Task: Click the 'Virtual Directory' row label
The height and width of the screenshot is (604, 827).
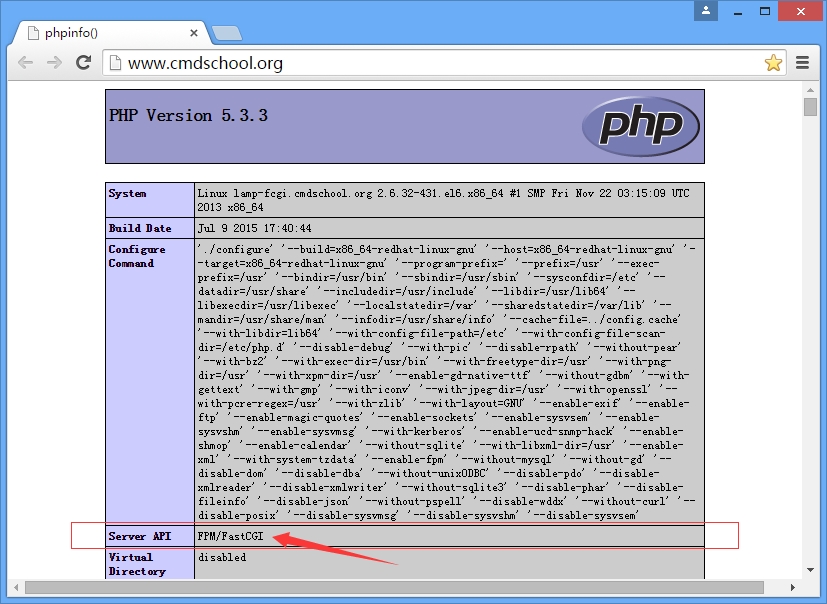Action: [137, 564]
